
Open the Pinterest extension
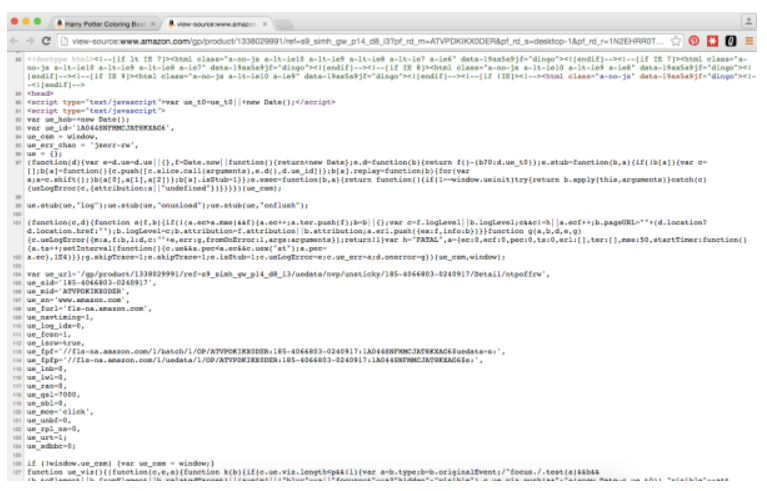point(696,42)
